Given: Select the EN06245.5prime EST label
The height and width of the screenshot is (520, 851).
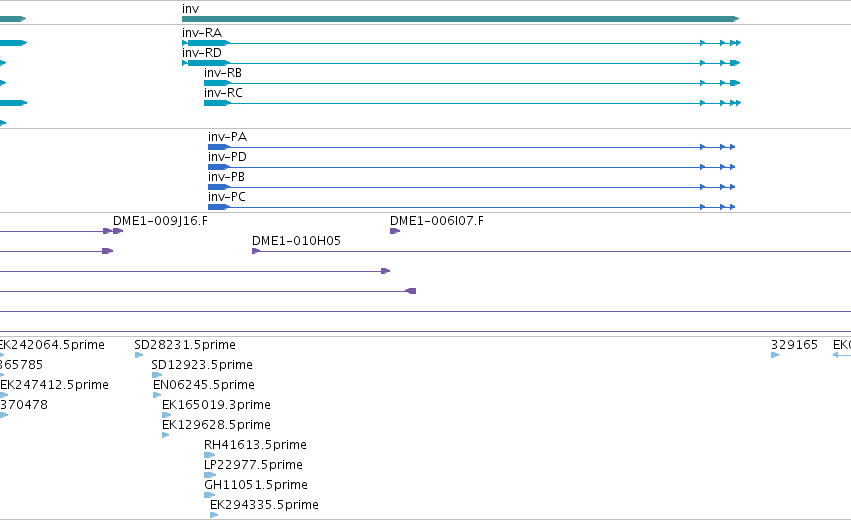Looking at the screenshot, I should click(204, 385).
